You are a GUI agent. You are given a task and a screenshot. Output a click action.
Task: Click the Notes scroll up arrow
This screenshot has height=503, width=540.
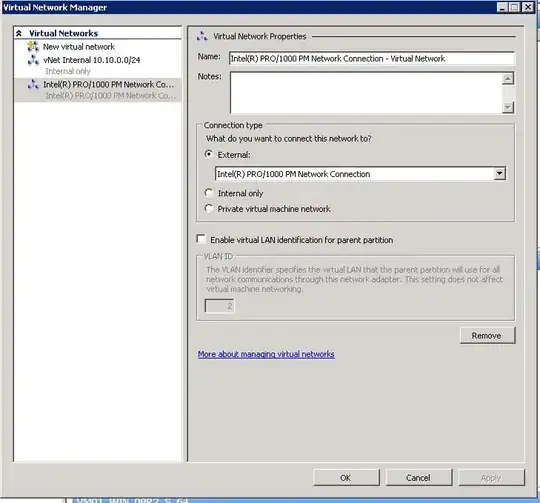pyautogui.click(x=508, y=78)
